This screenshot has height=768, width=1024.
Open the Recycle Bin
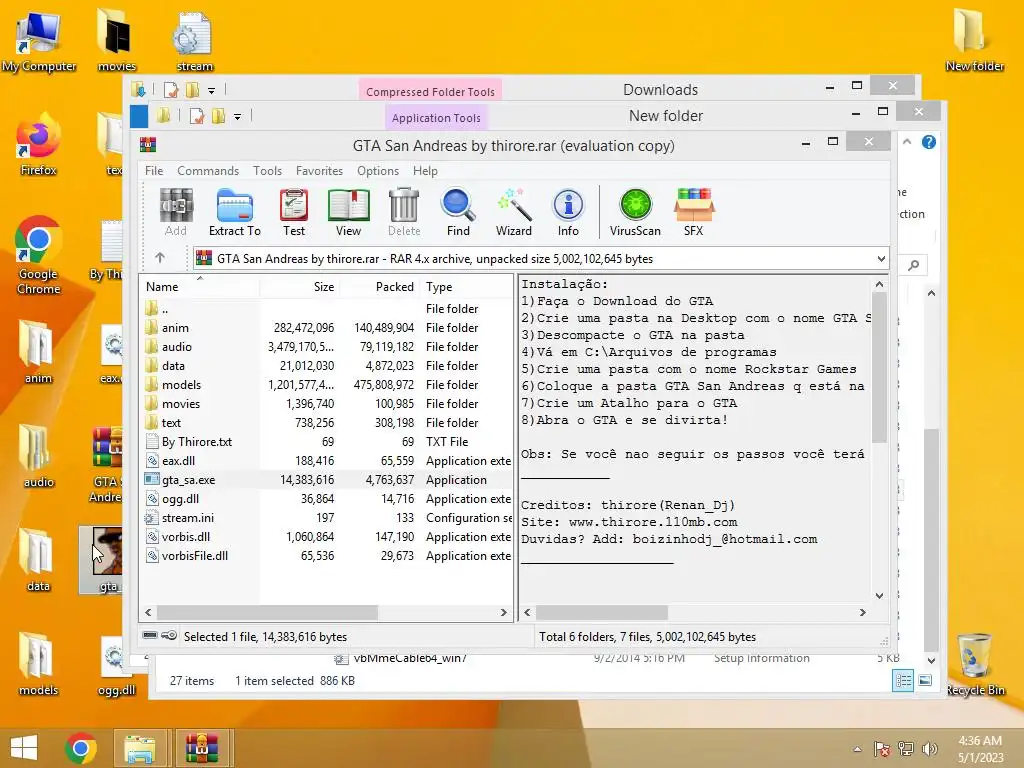coord(974,665)
